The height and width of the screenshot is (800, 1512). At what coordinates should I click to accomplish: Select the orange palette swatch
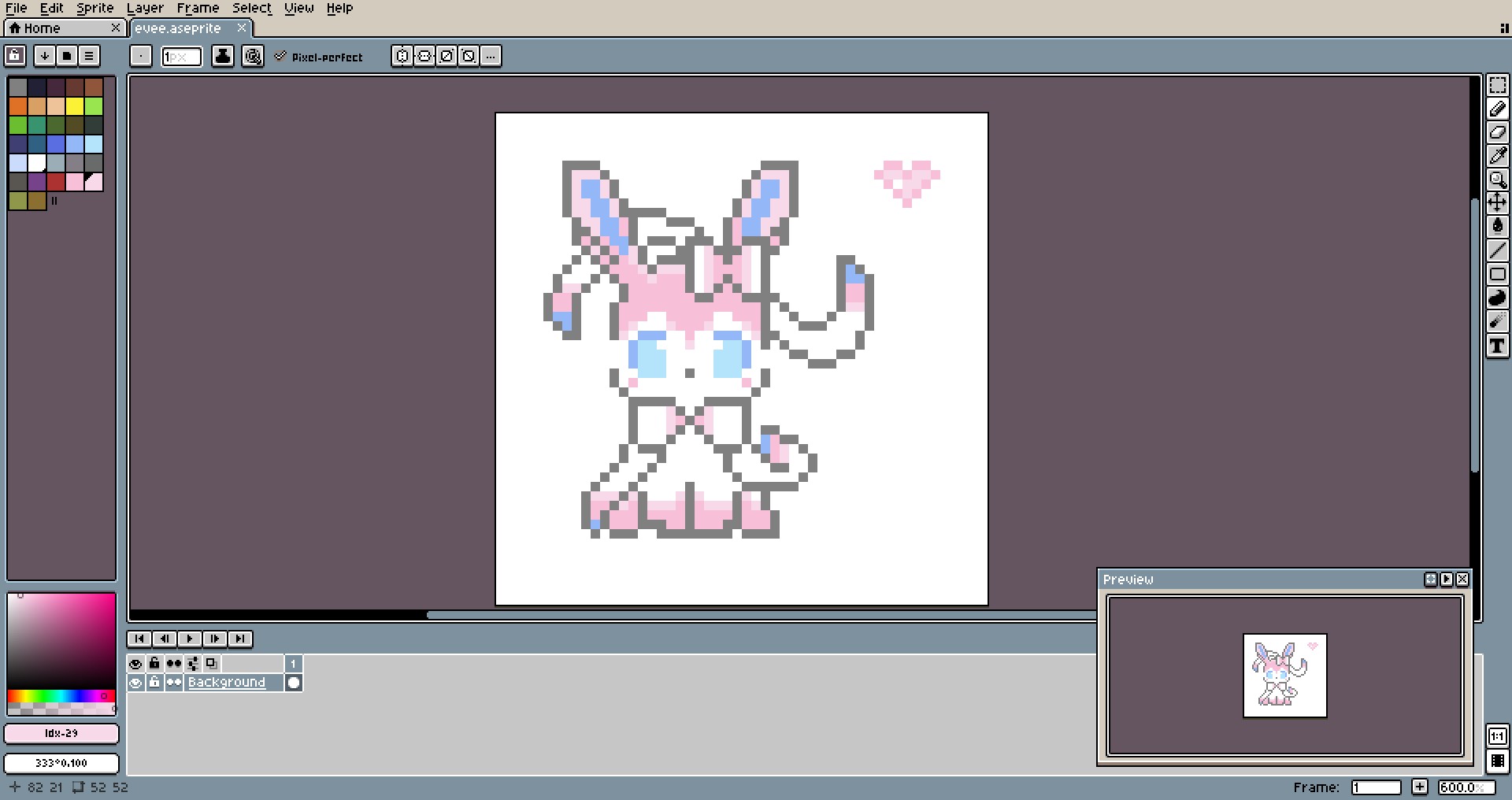click(x=18, y=106)
